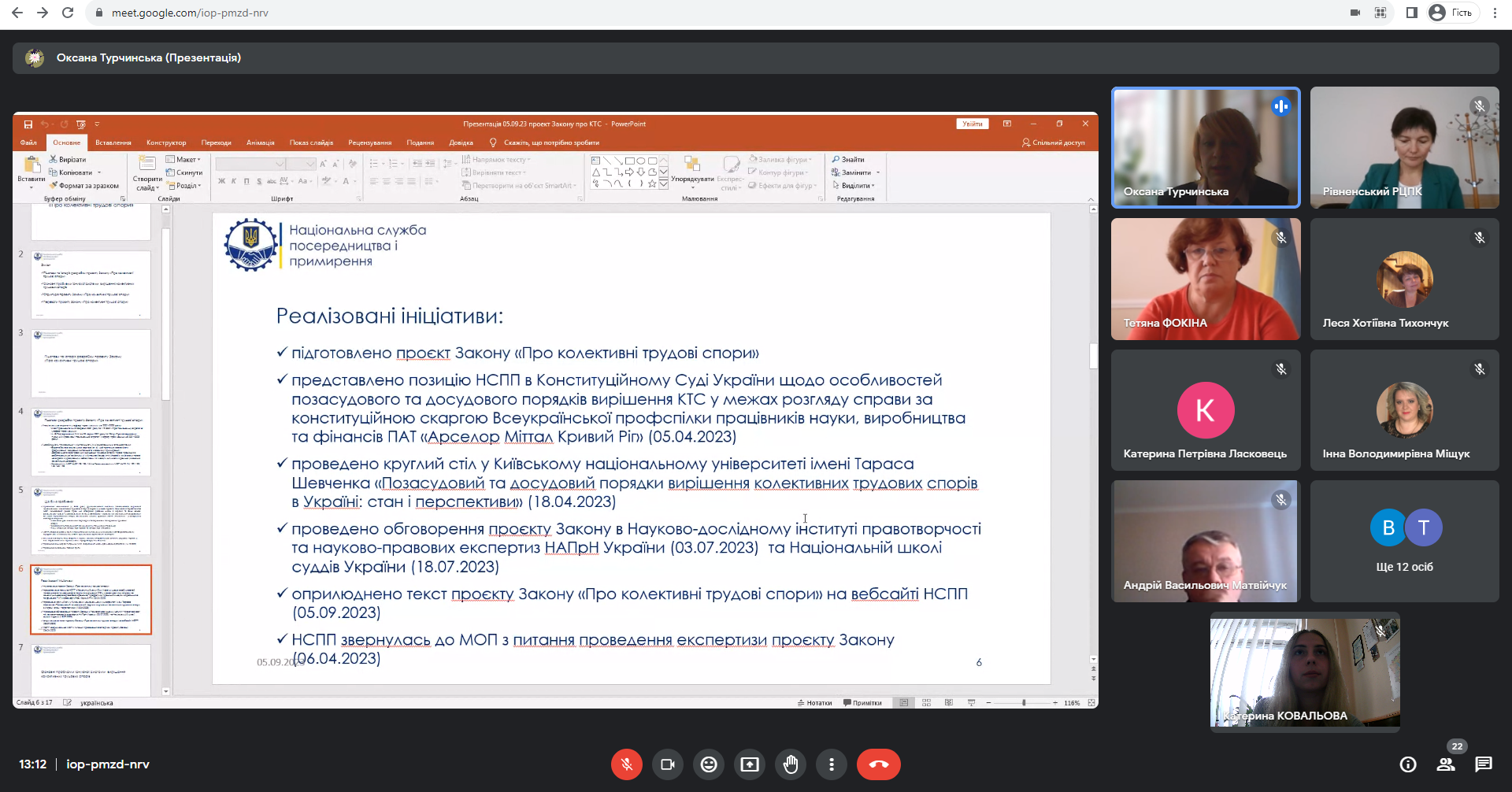Collapse the PowerPoint ribbon chevron
This screenshot has height=792, width=1512.
[1091, 199]
